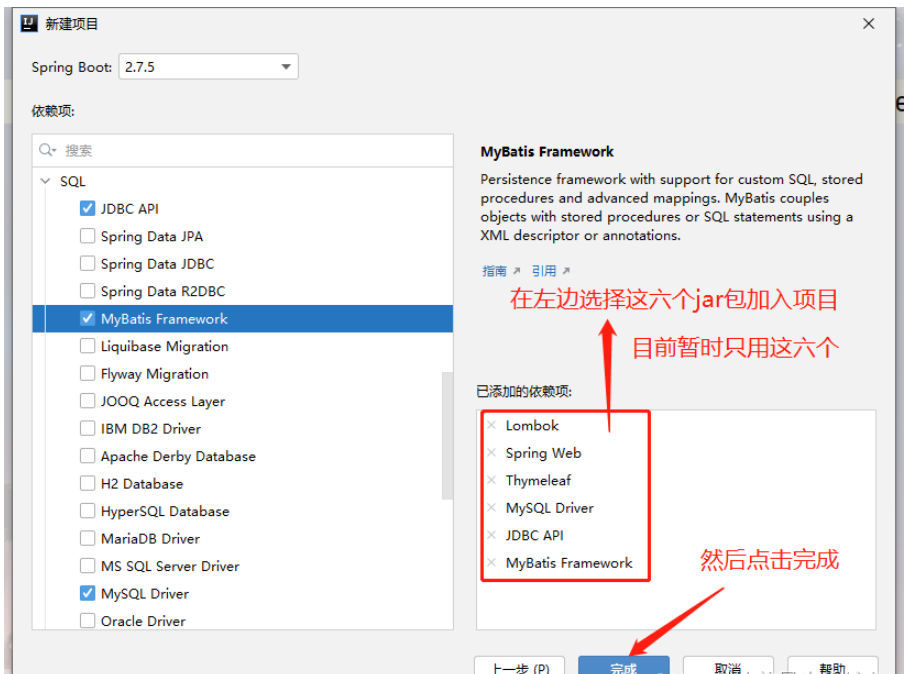The height and width of the screenshot is (674, 909).
Task: Remove JDBC API from added dependencies
Action: click(492, 535)
